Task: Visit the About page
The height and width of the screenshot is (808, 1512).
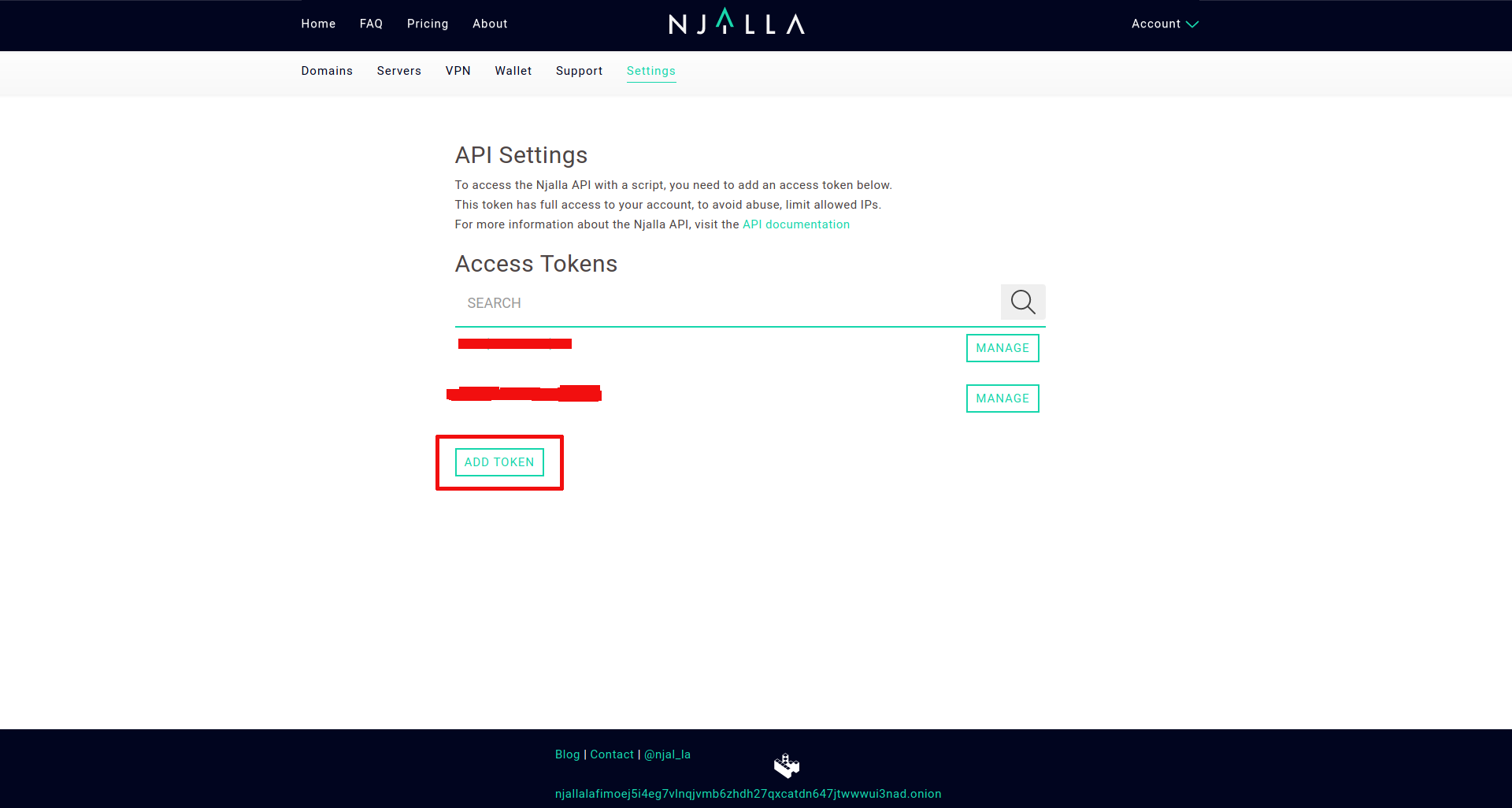Action: point(490,24)
